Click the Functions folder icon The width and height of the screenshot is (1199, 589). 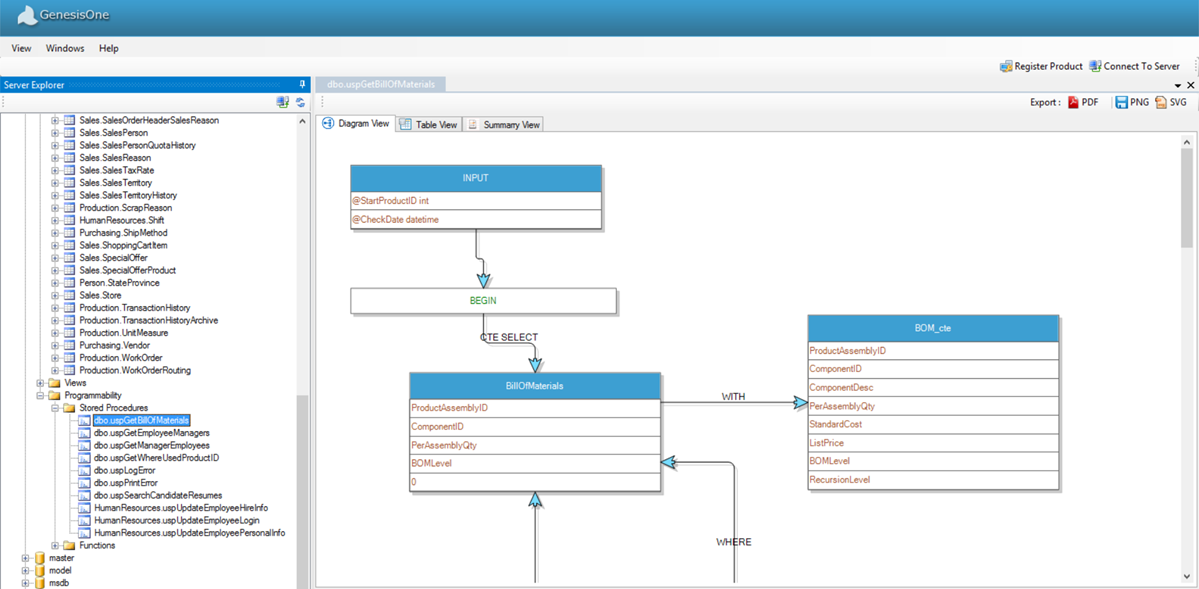pyautogui.click(x=69, y=545)
